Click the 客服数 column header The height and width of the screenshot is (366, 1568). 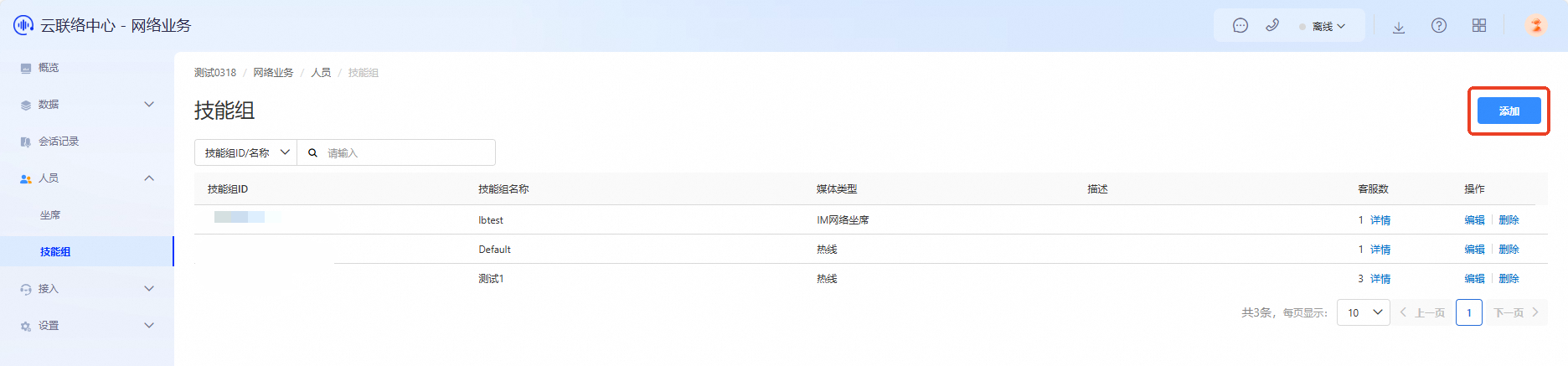click(1373, 189)
